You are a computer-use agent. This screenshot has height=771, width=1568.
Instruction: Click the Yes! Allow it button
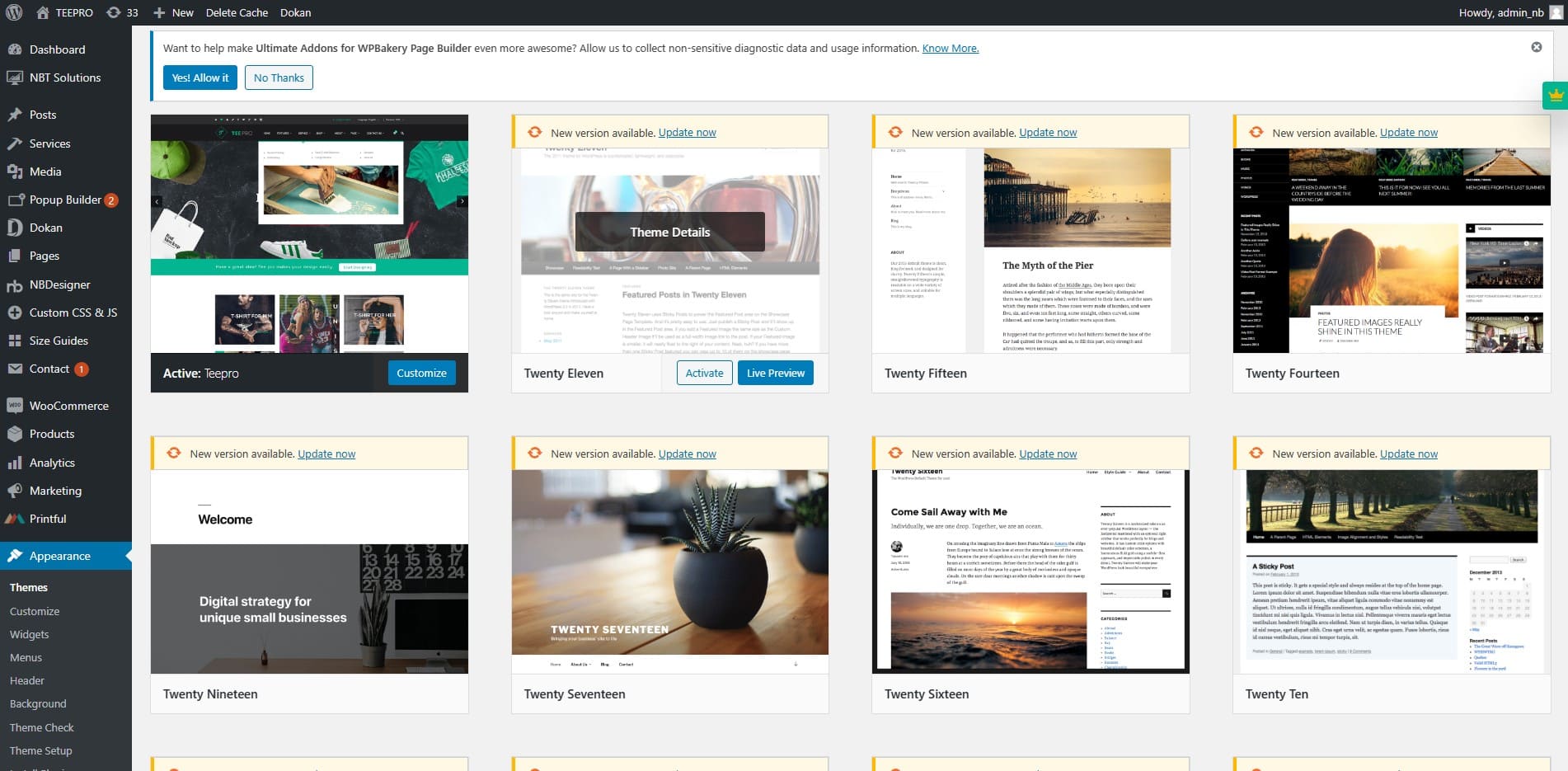[200, 78]
